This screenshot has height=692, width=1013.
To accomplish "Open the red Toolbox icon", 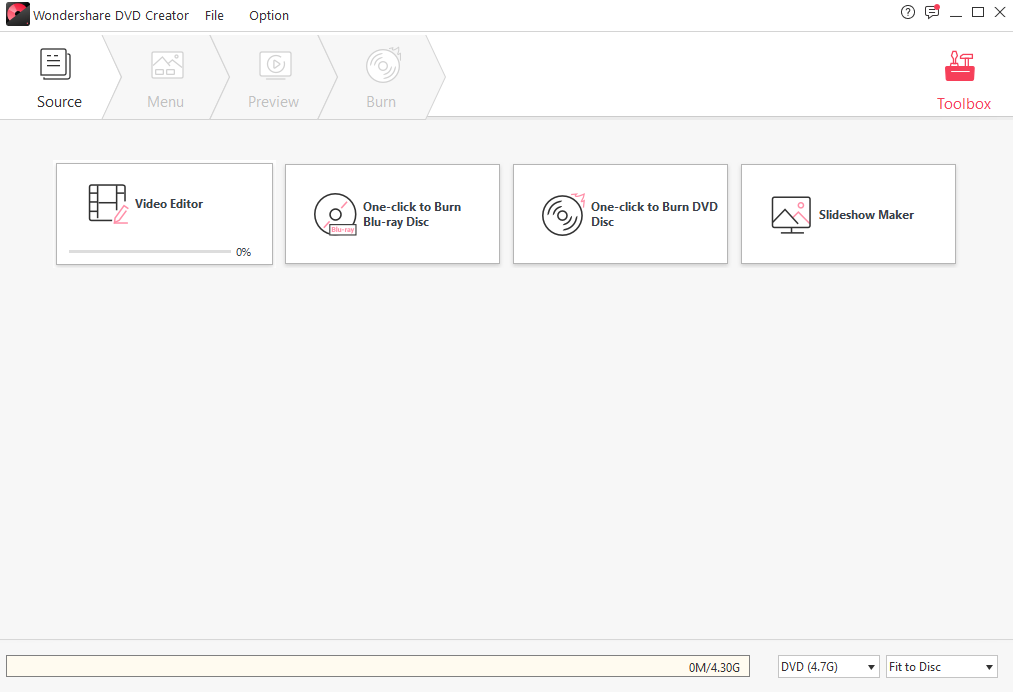I will (x=960, y=66).
